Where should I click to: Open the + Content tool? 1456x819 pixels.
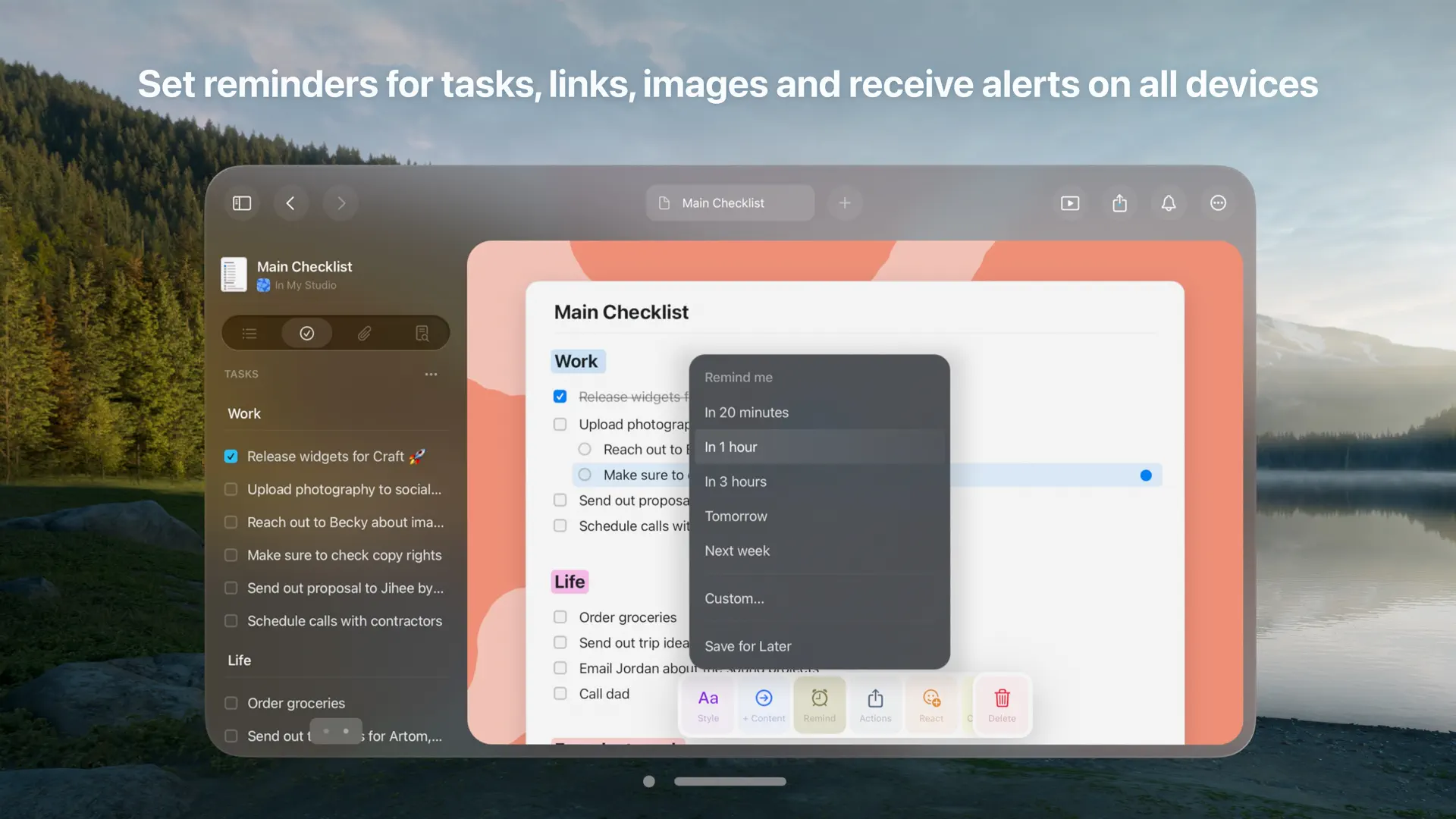[x=764, y=704]
